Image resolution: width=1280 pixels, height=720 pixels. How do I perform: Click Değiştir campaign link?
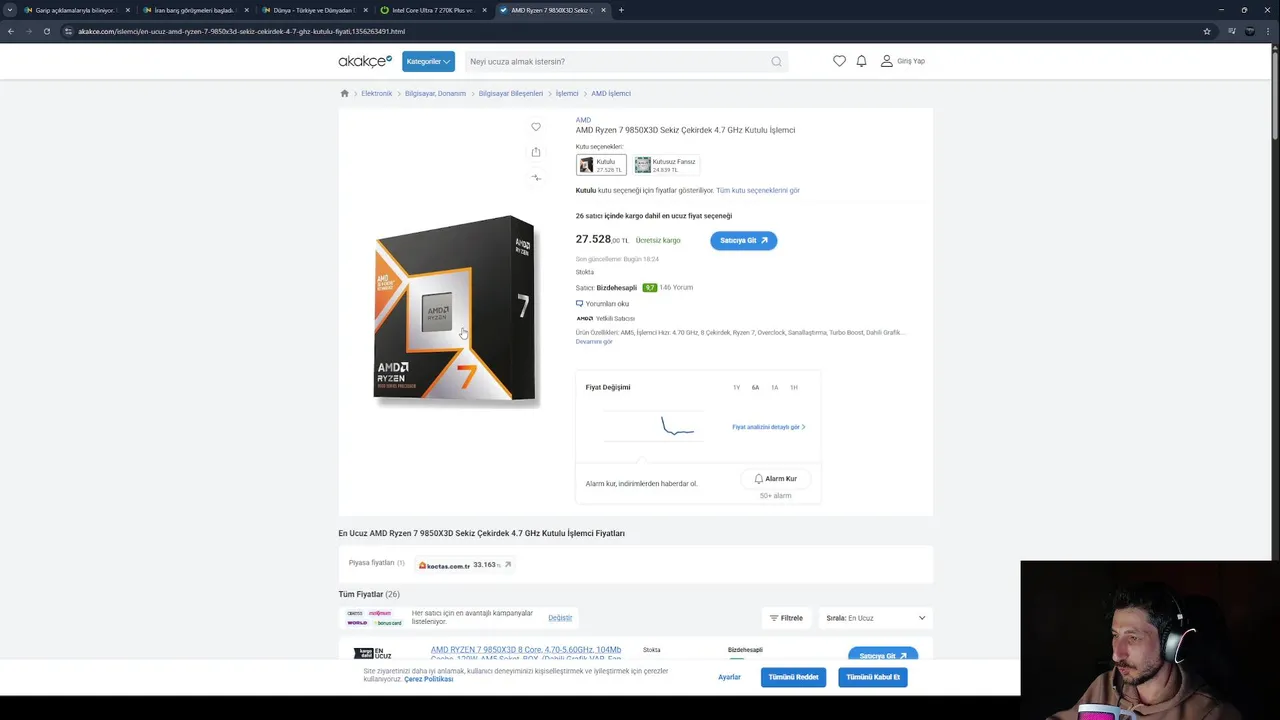point(560,618)
